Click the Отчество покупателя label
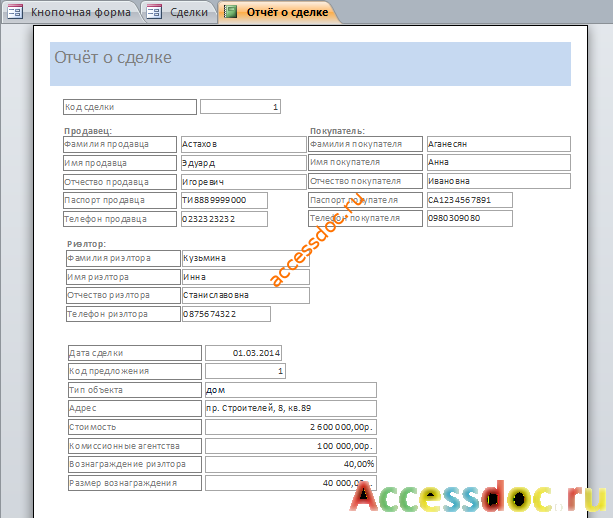 [x=366, y=181]
